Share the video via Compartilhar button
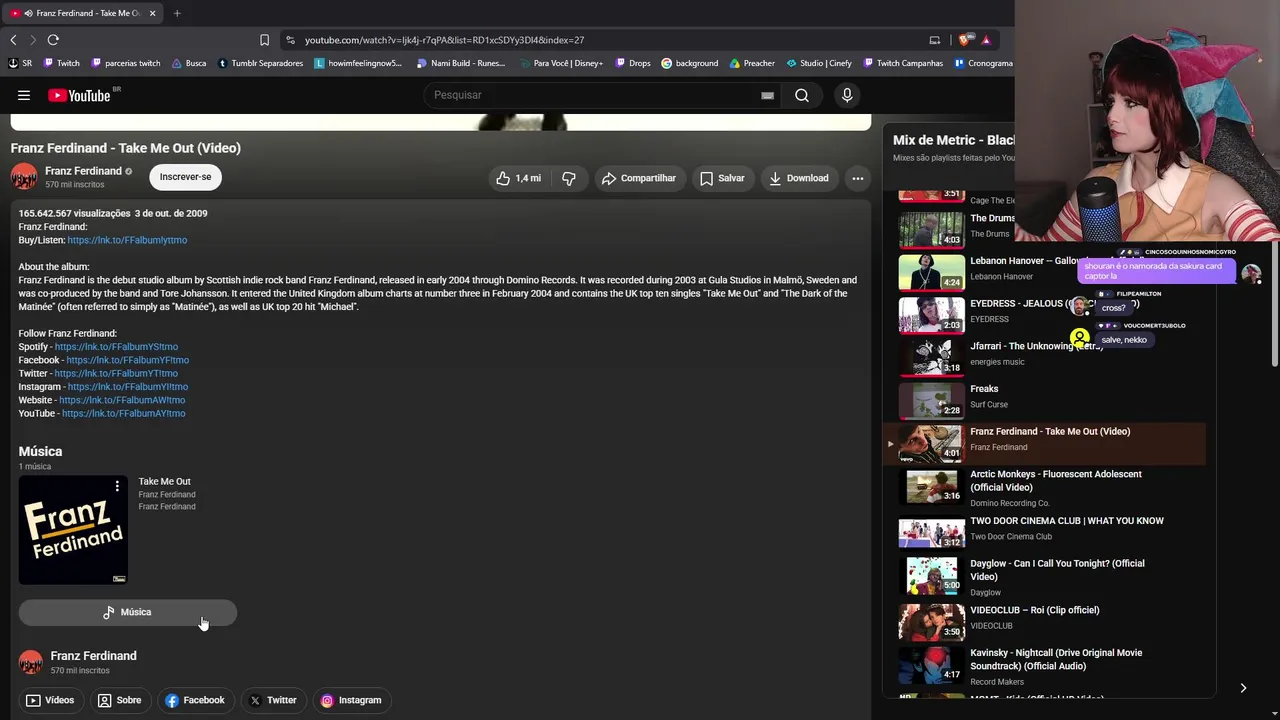1280x720 pixels. coord(639,178)
